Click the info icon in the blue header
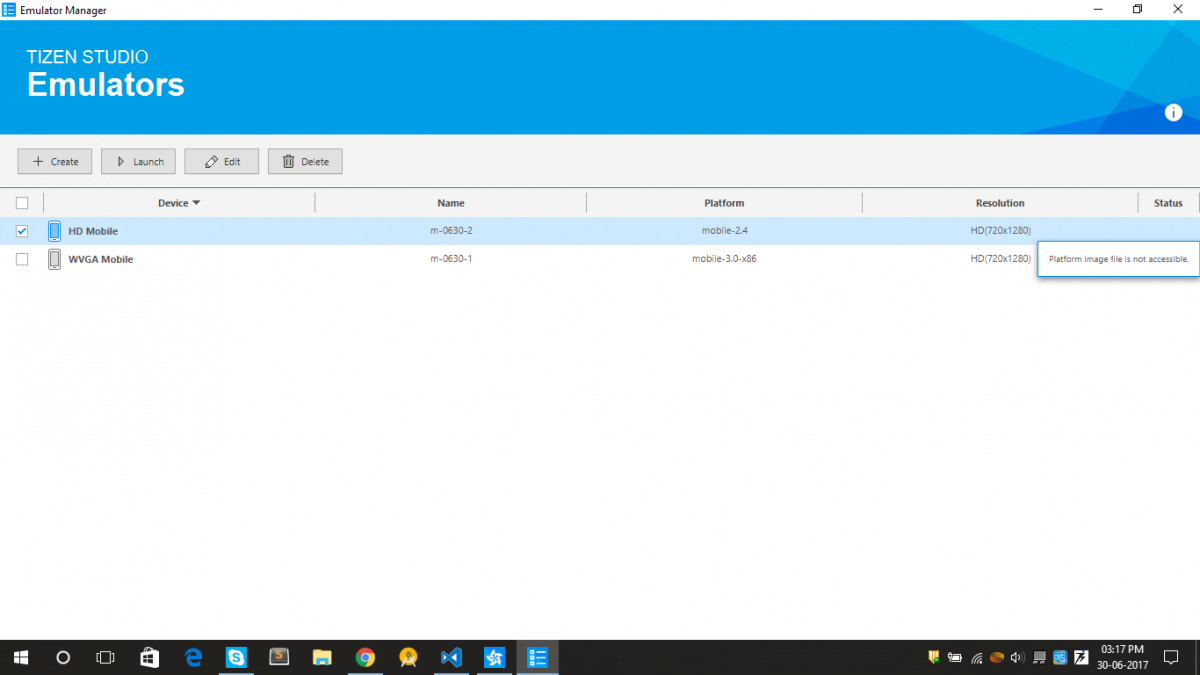The image size is (1200, 675). (x=1173, y=113)
